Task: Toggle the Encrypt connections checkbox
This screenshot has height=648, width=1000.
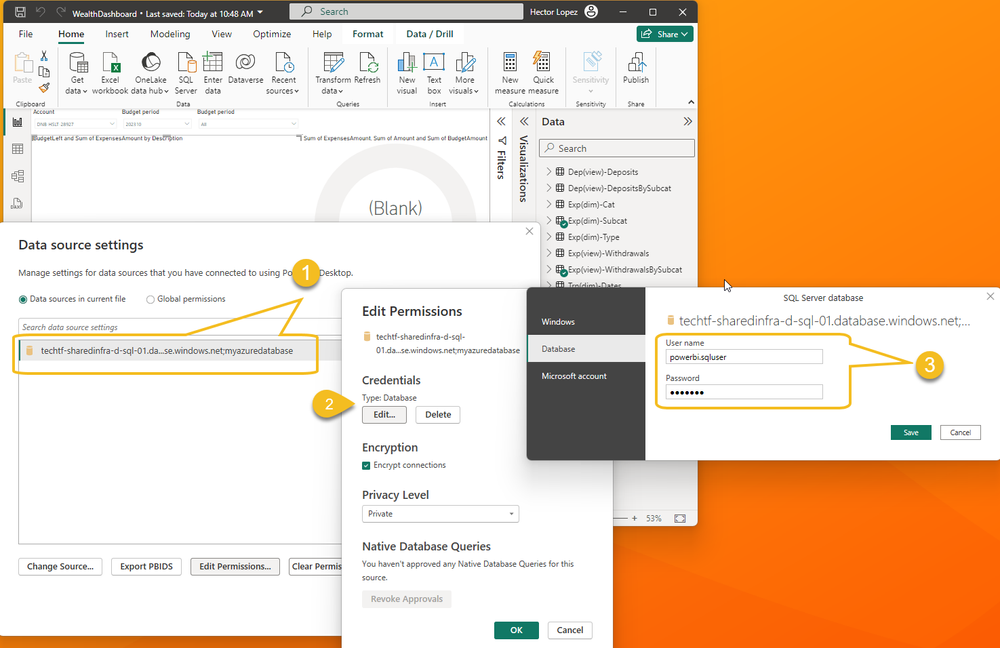Action: (366, 465)
